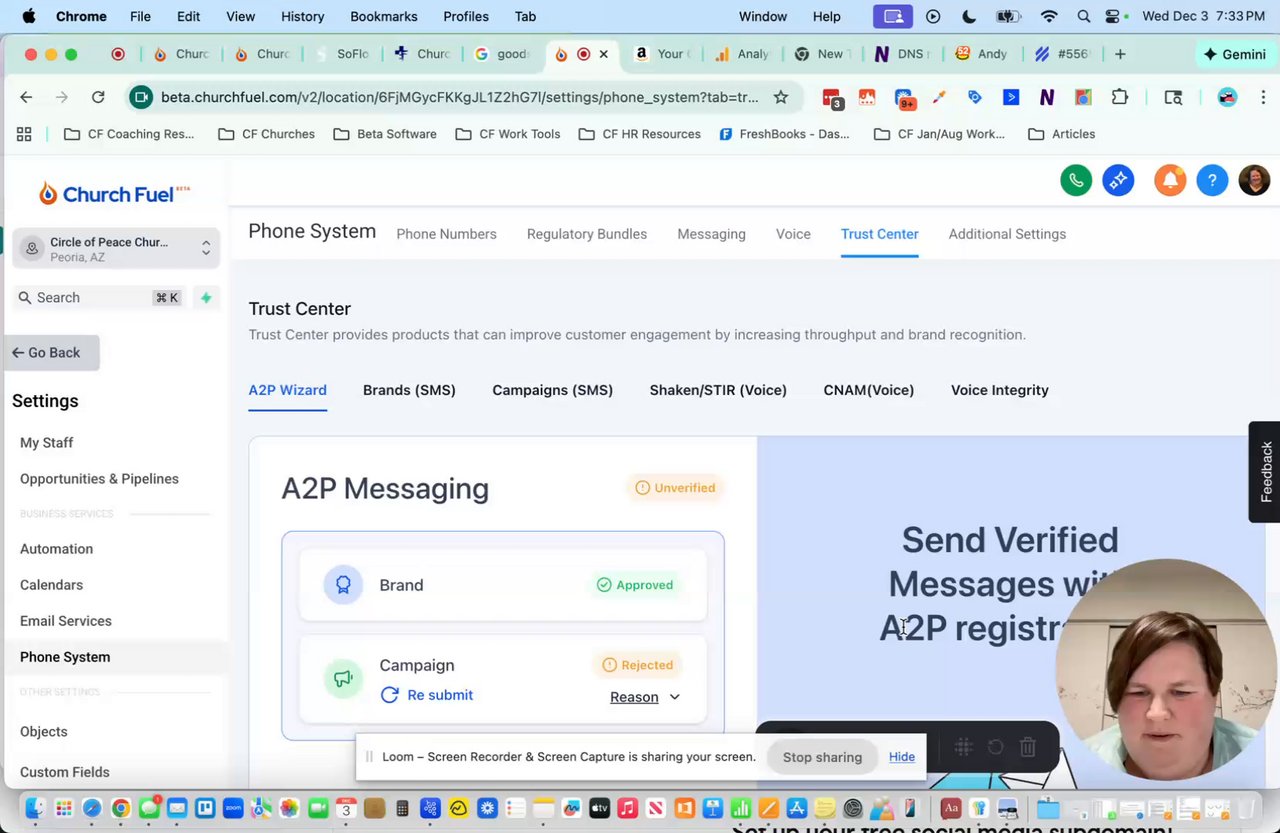Select Phone System in sidebar
Image resolution: width=1280 pixels, height=833 pixels.
[x=65, y=657]
